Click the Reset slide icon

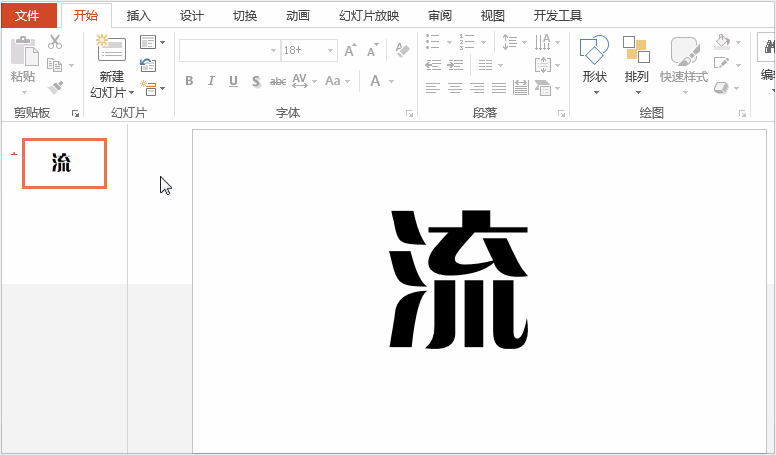pos(148,65)
